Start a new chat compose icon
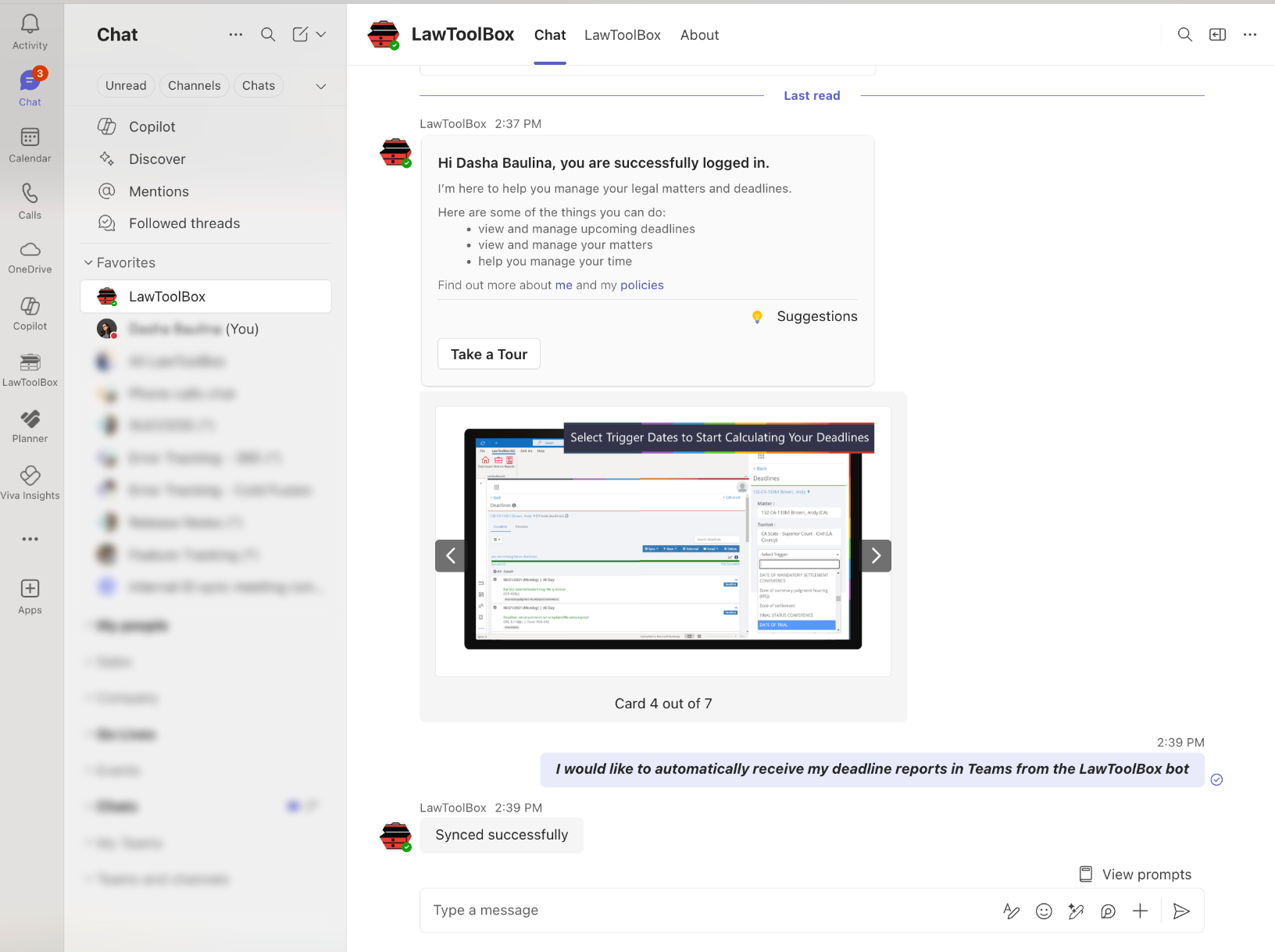 coord(300,34)
